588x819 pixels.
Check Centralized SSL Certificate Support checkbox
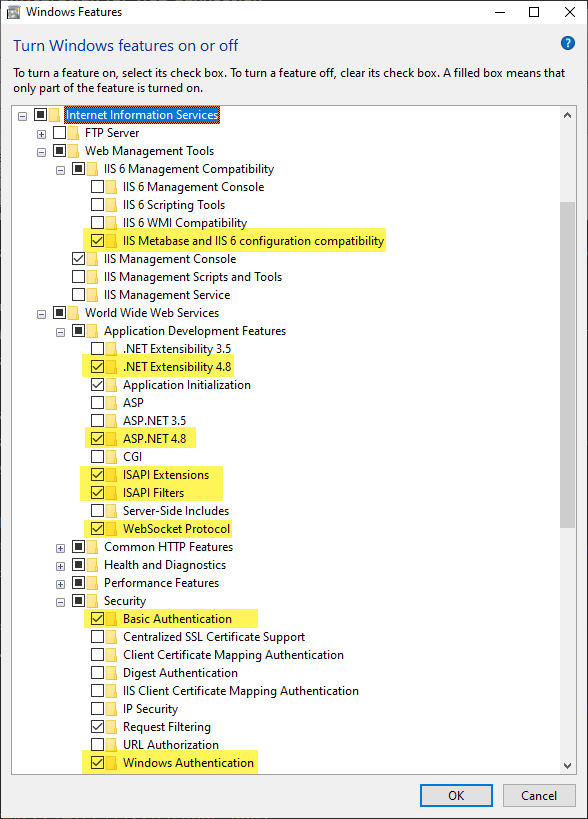[97, 637]
